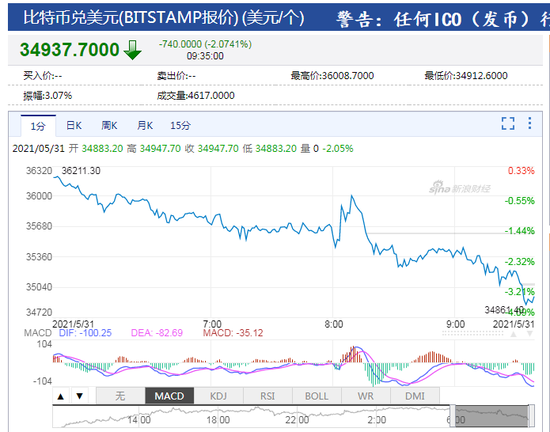Click the 09:35:00 timestamp
The width and height of the screenshot is (550, 432).
point(205,56)
